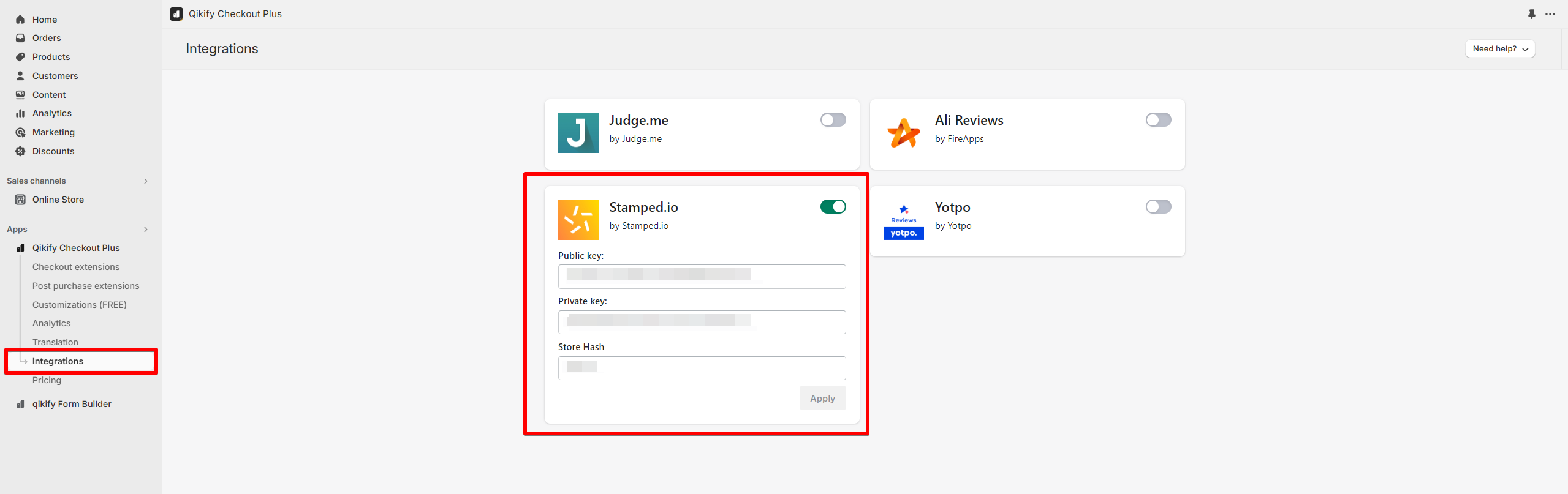This screenshot has height=494, width=1568.
Task: Open the Products page
Action: tap(51, 57)
